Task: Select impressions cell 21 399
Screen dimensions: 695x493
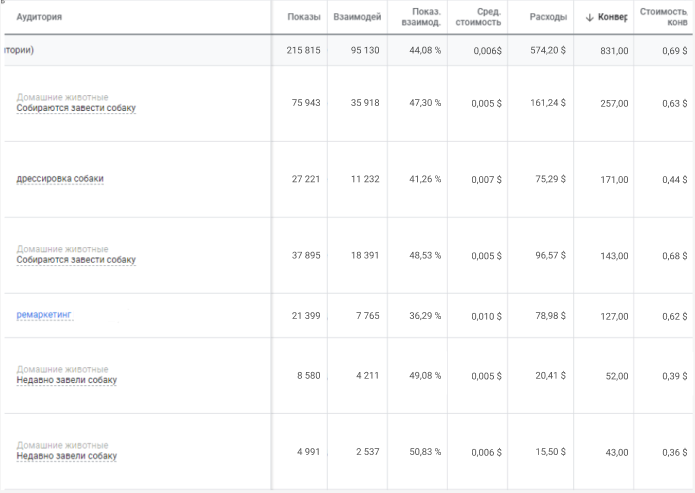Action: (x=306, y=315)
